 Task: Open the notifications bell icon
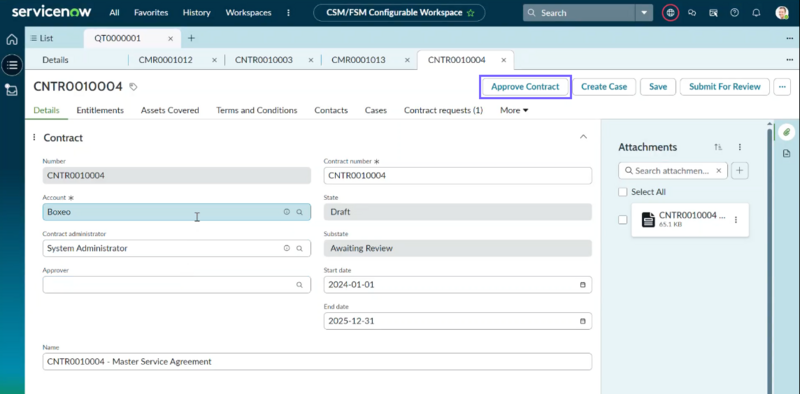coord(757,13)
